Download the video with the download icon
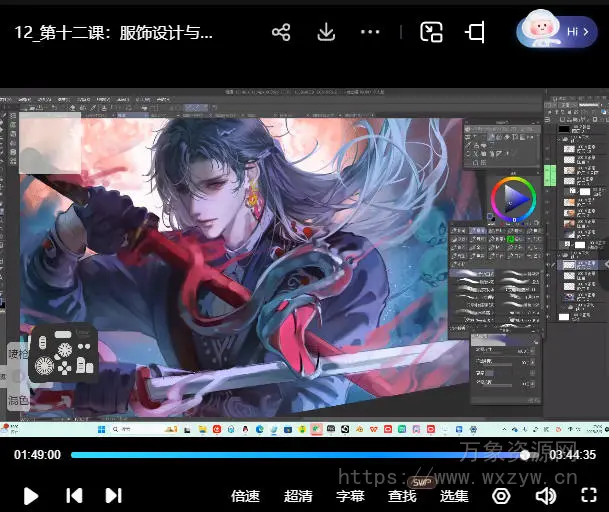 pyautogui.click(x=326, y=33)
